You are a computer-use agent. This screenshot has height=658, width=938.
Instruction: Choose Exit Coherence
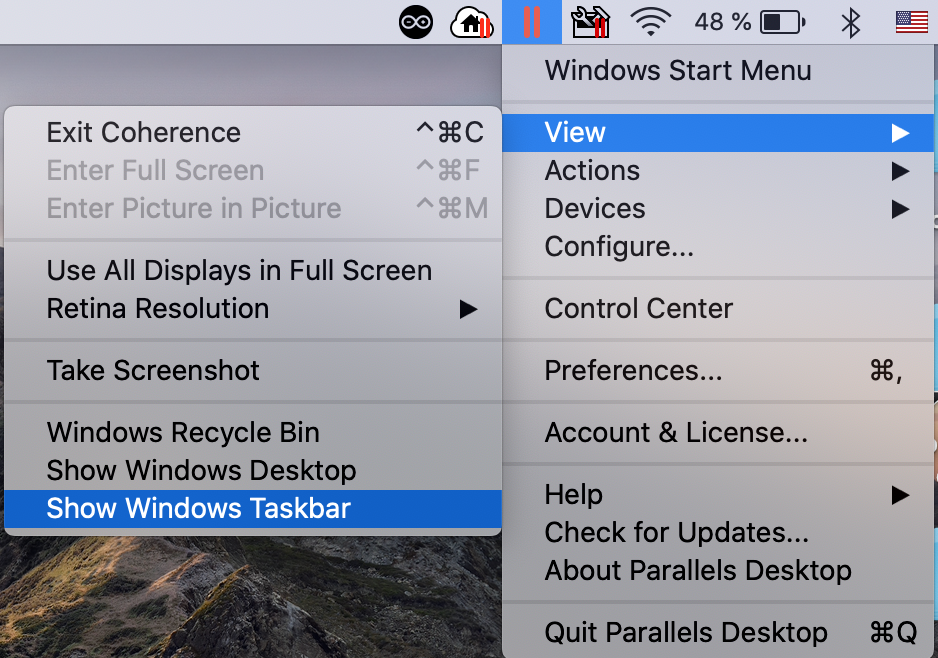tap(253, 133)
